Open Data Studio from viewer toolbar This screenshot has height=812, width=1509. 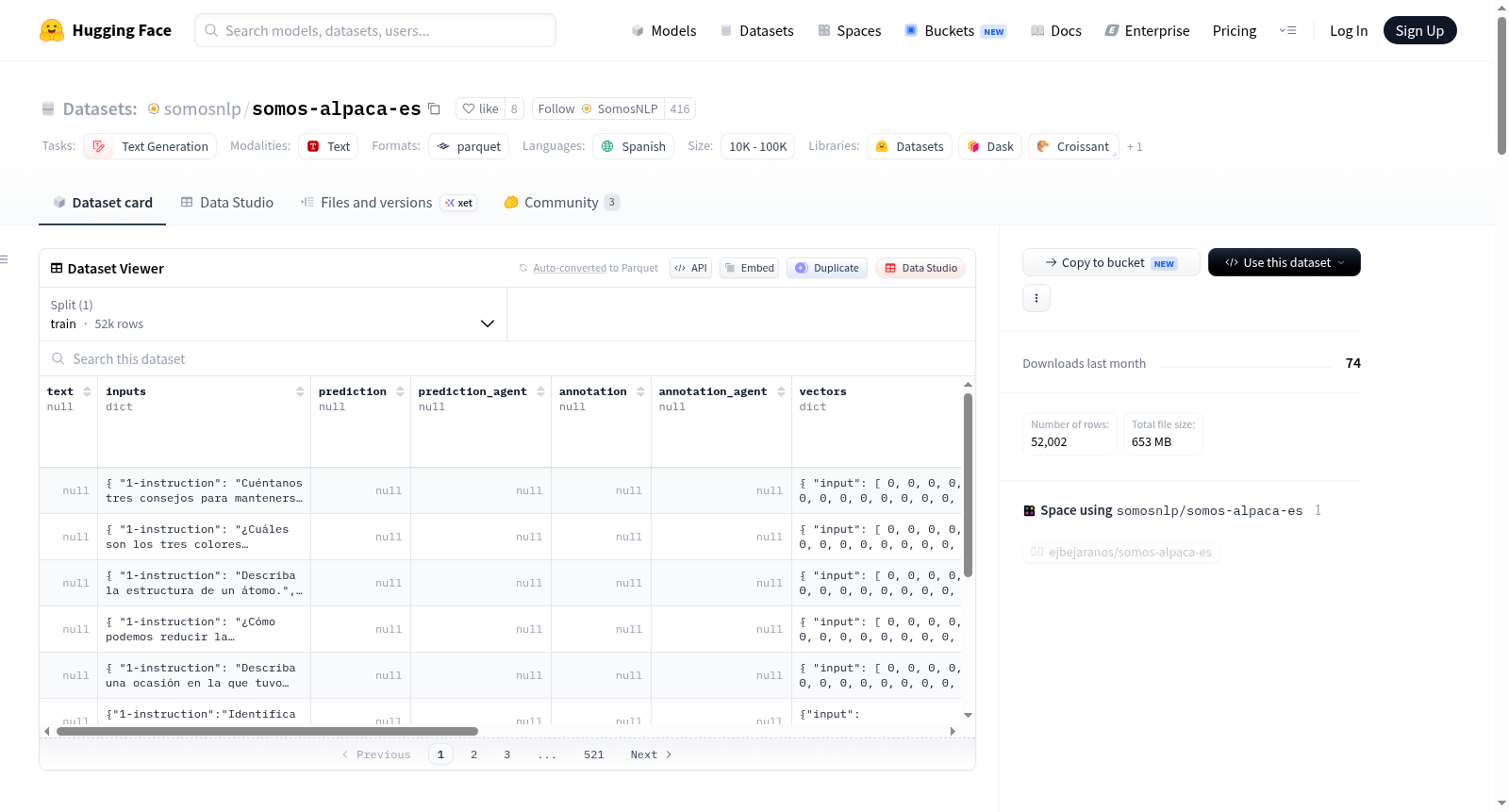[920, 268]
